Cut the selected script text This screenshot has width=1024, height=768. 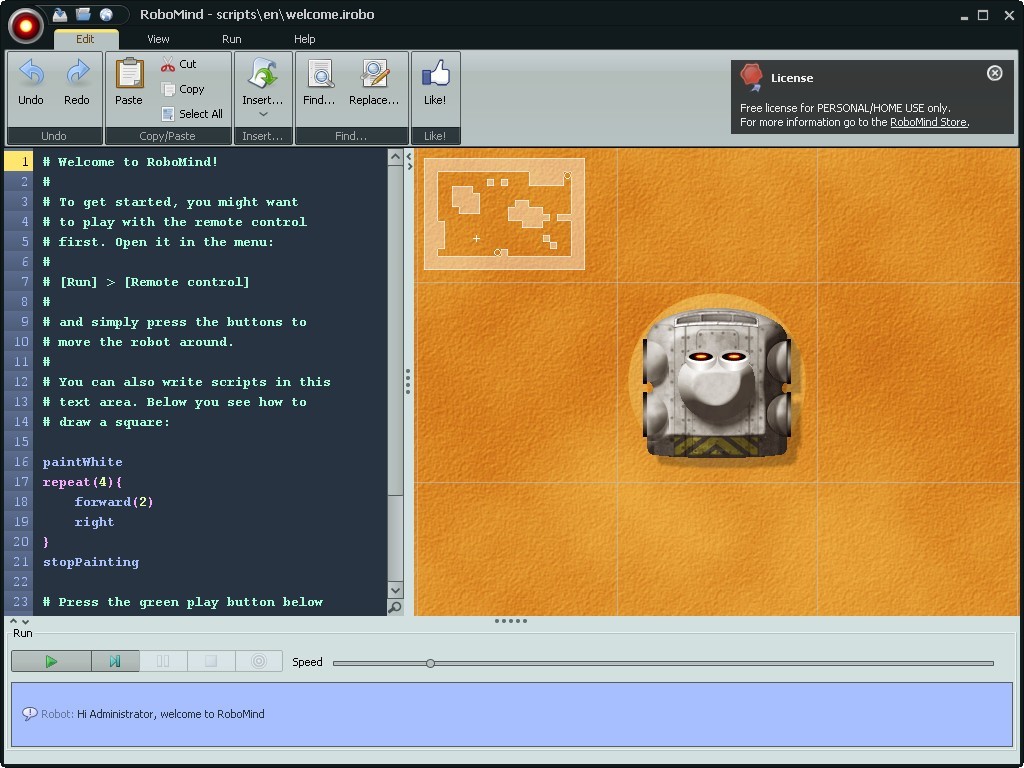[x=179, y=64]
